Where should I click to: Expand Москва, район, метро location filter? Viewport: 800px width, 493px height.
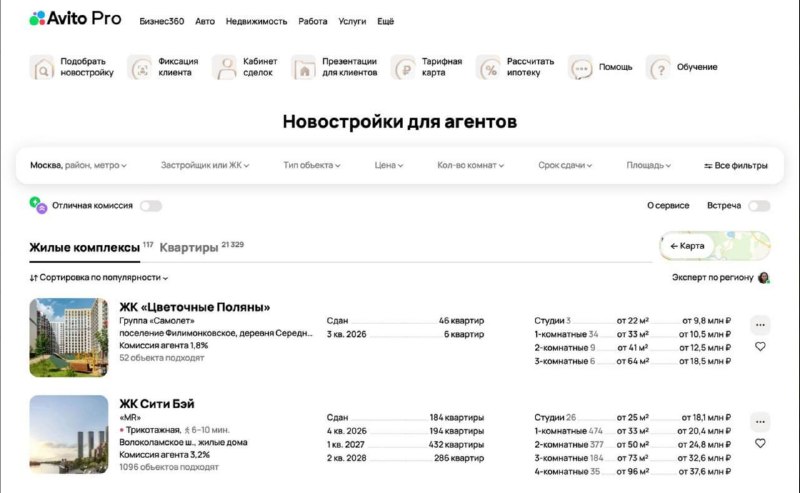point(78,165)
